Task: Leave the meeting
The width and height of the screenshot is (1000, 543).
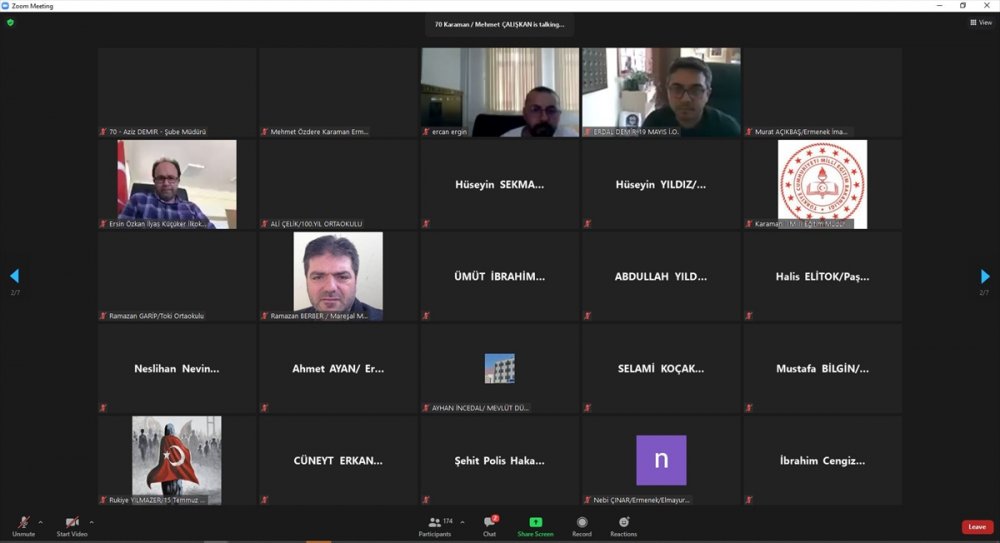Action: (976, 527)
